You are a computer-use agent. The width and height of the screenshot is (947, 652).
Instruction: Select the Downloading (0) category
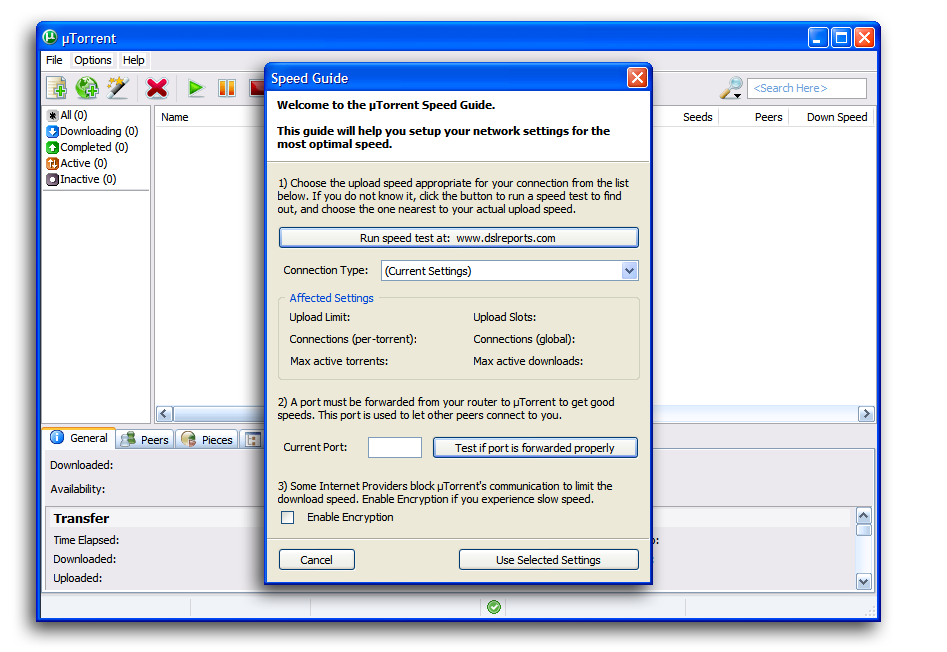(92, 131)
